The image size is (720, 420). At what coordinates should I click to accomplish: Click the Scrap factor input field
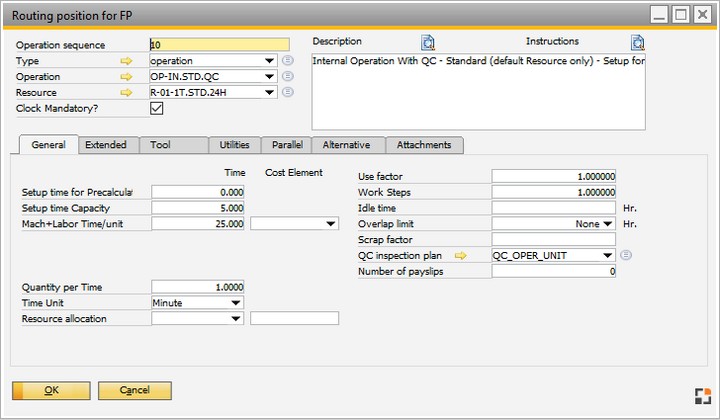tap(553, 240)
